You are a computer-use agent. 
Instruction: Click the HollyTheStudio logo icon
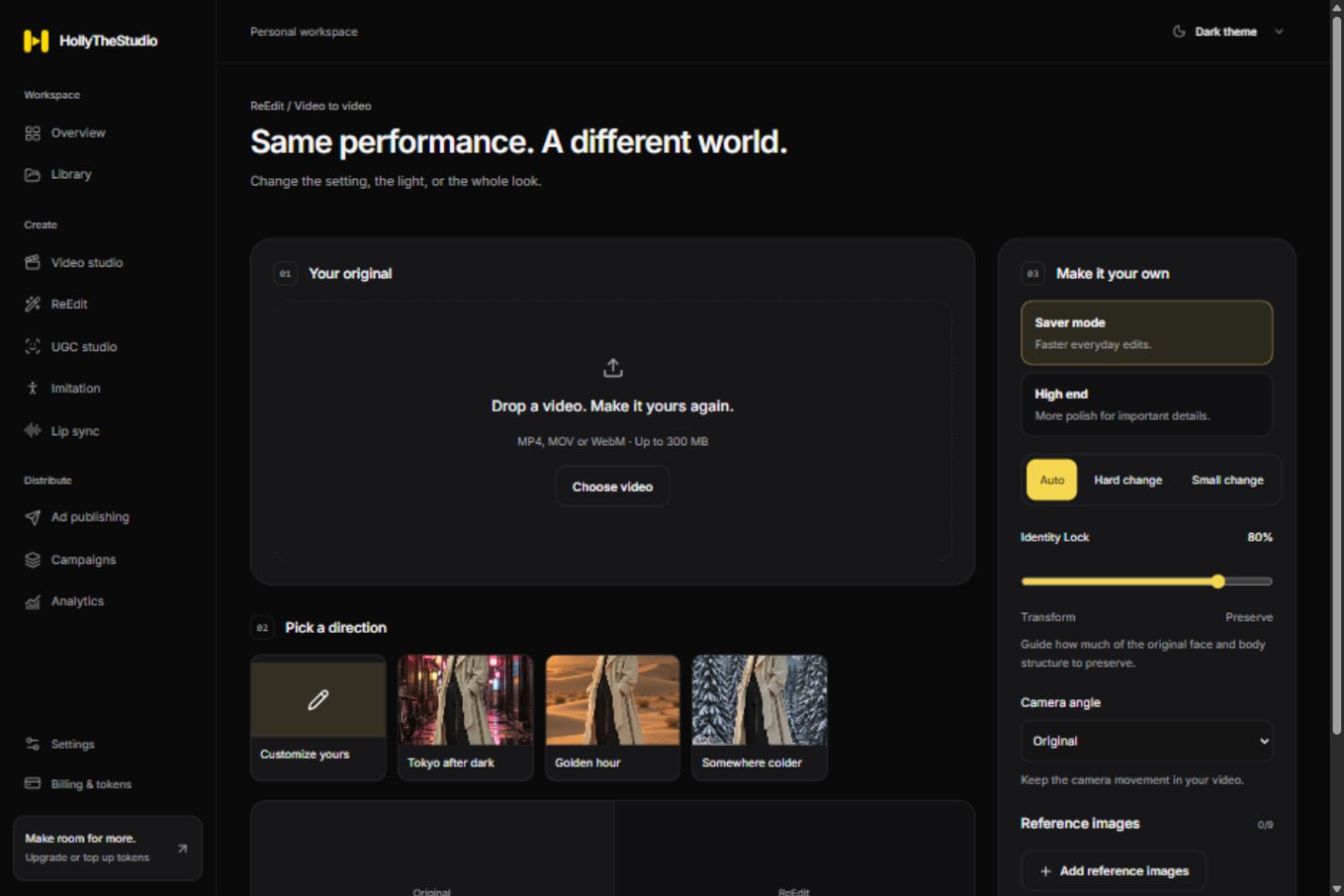pyautogui.click(x=36, y=41)
